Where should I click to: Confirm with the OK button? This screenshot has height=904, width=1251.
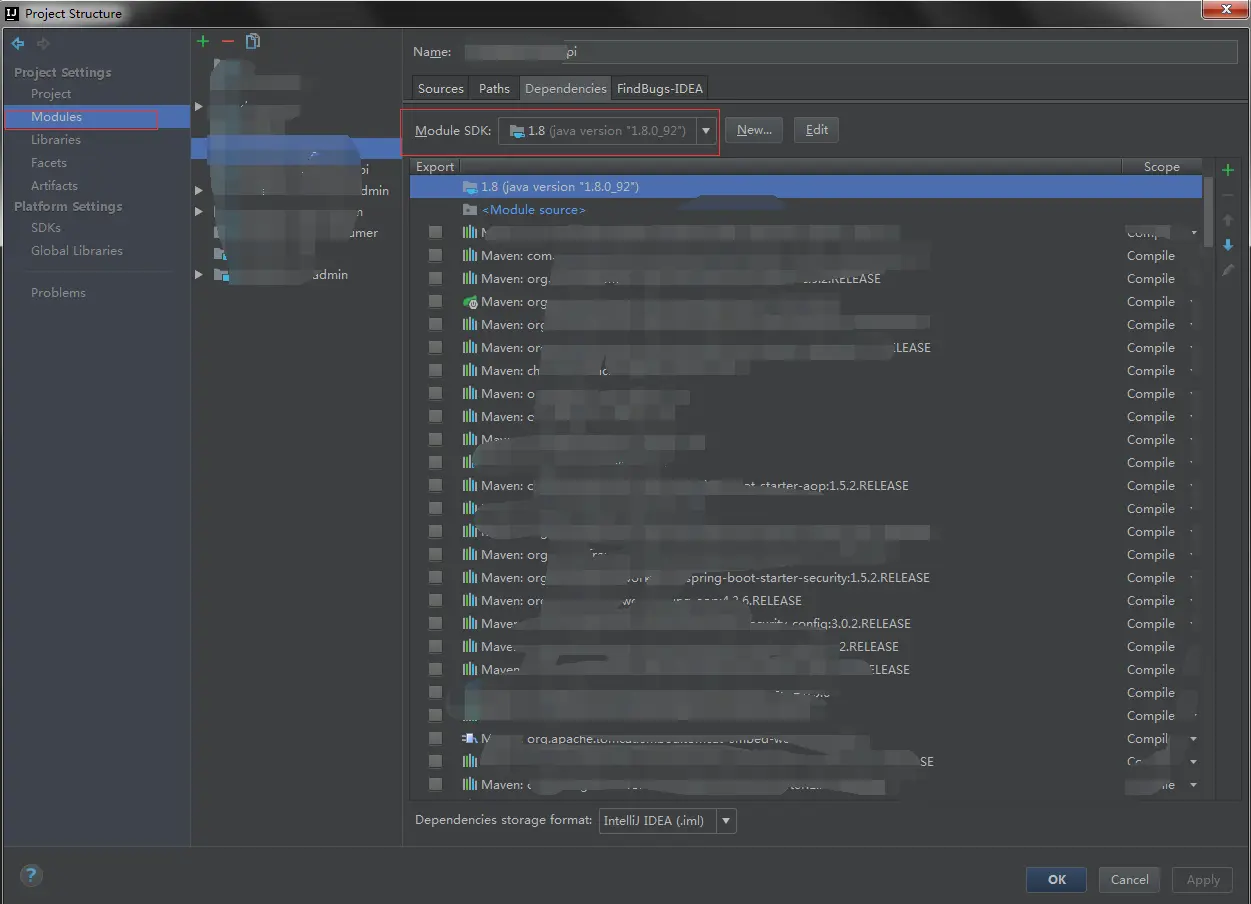[1057, 880]
